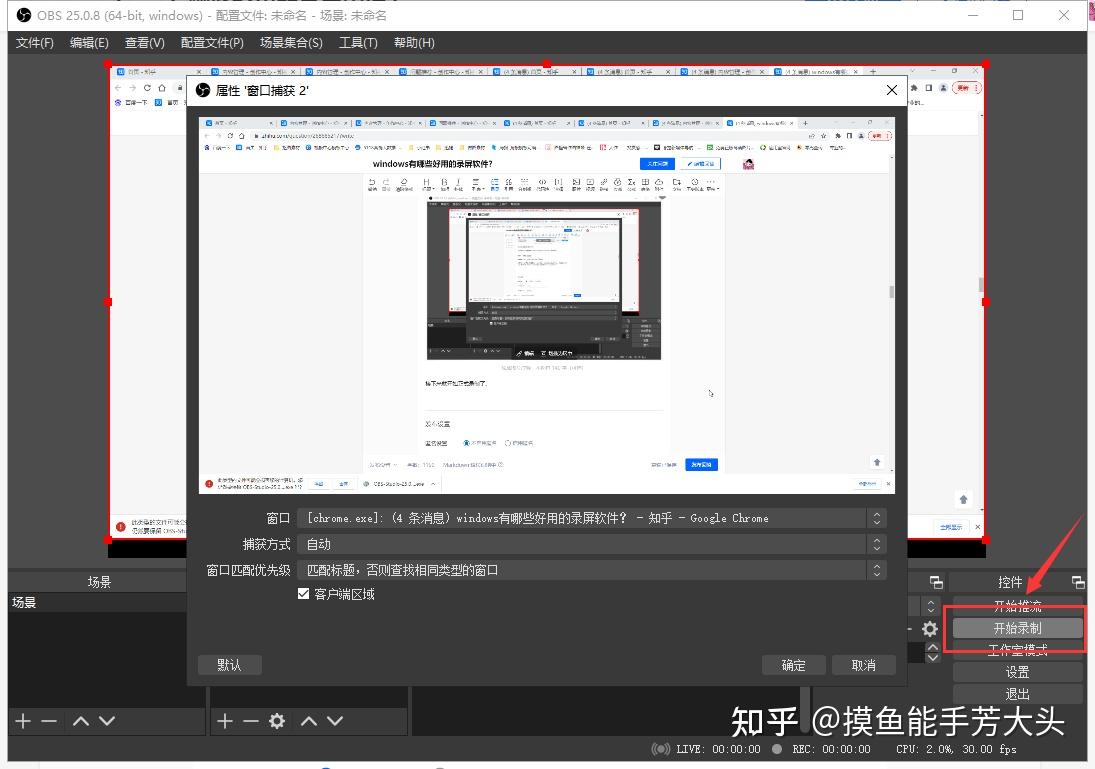The image size is (1095, 769).
Task: Confirm dialog with 确定 button
Action: click(x=793, y=665)
